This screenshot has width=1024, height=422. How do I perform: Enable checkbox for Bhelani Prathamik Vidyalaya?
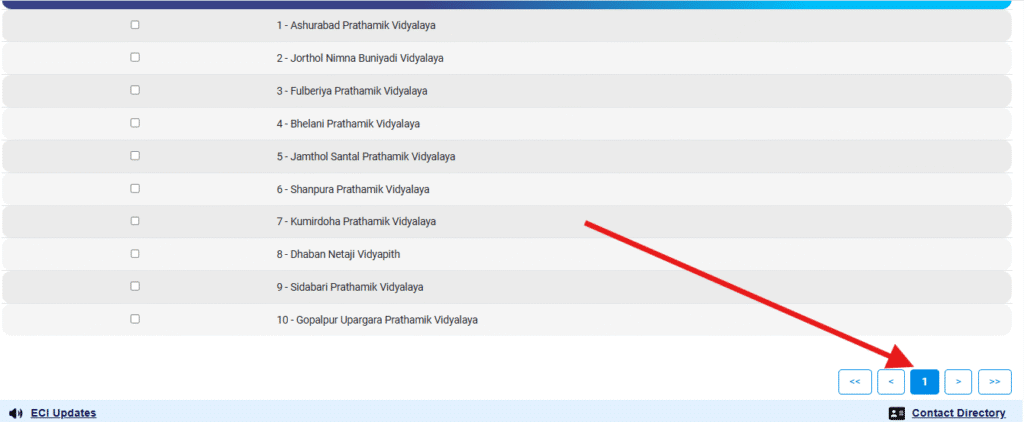pos(135,123)
